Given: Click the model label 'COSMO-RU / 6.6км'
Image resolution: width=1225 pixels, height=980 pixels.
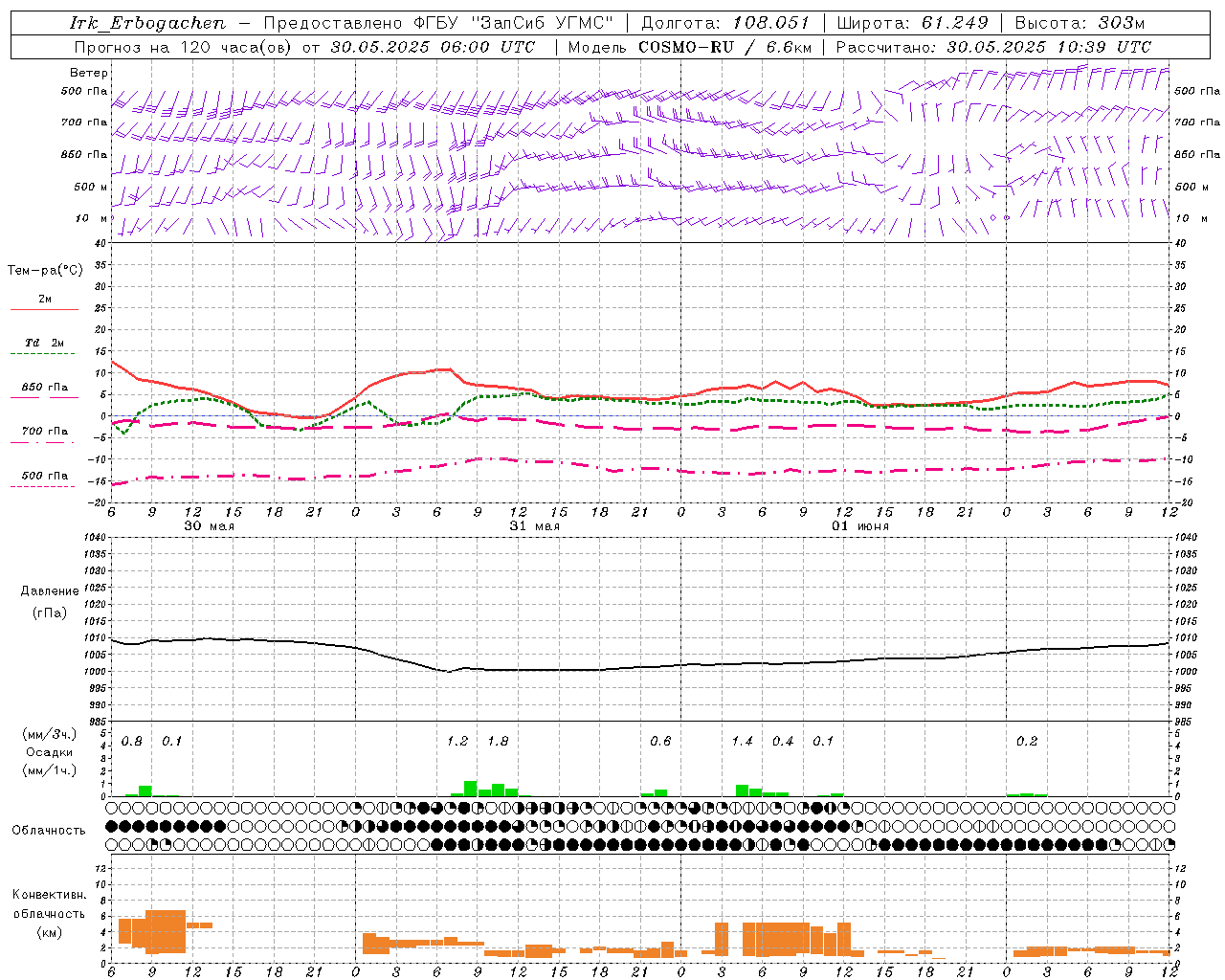Looking at the screenshot, I should [x=725, y=47].
